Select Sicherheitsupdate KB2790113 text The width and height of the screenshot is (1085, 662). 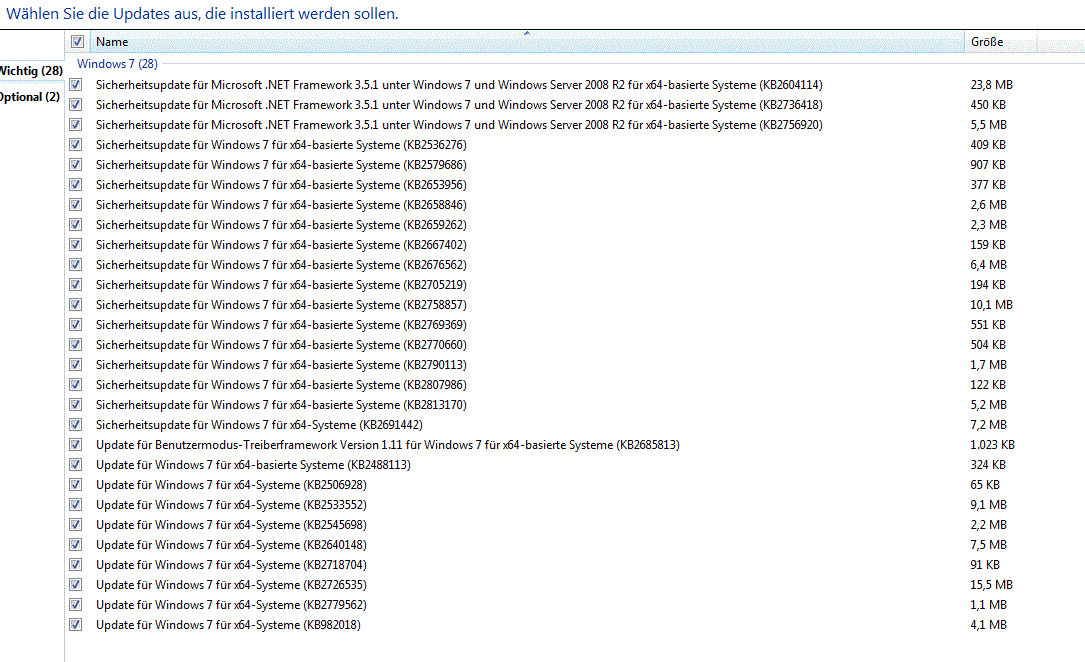[x=281, y=365]
